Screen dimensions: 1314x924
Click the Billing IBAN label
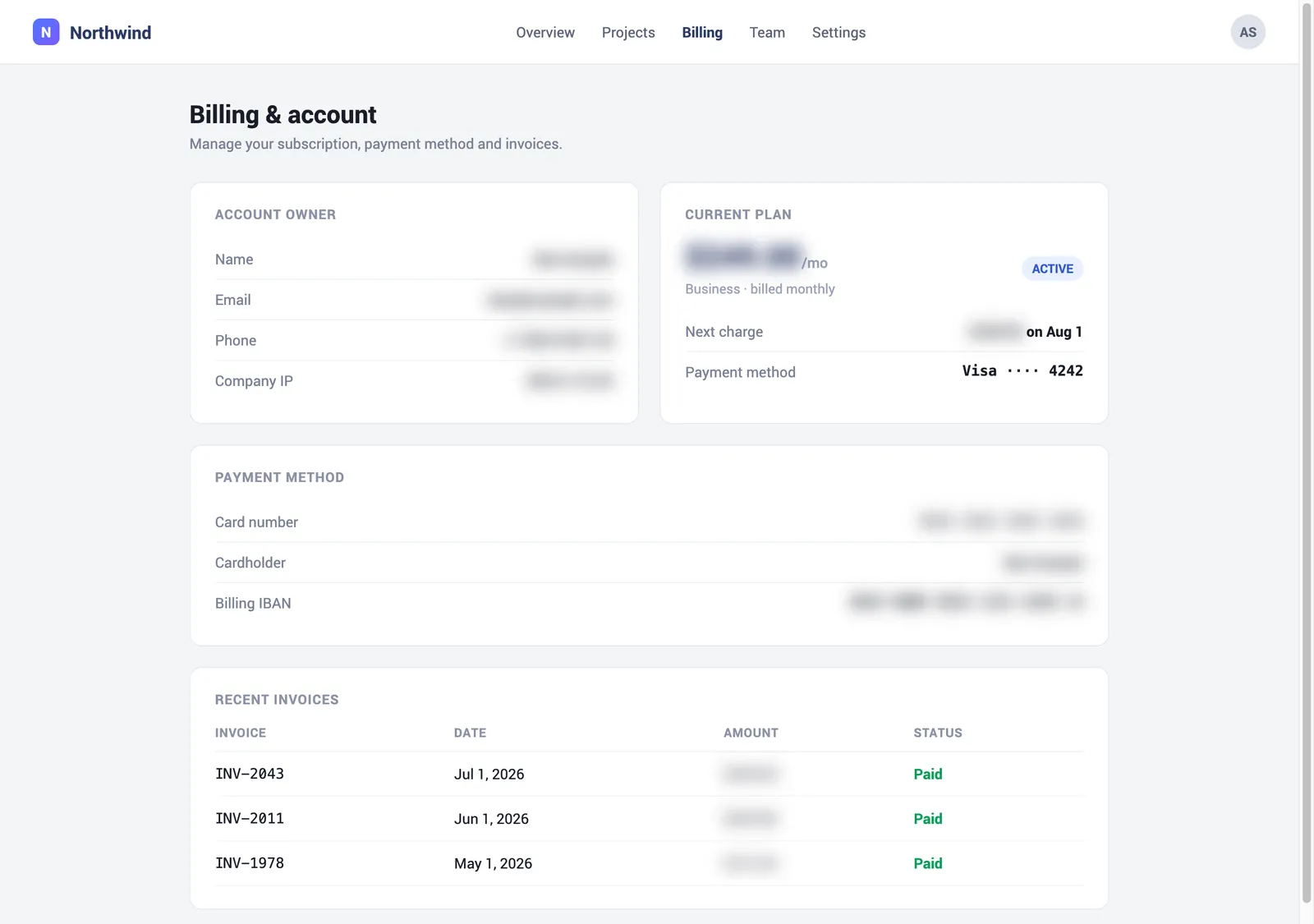(x=253, y=604)
